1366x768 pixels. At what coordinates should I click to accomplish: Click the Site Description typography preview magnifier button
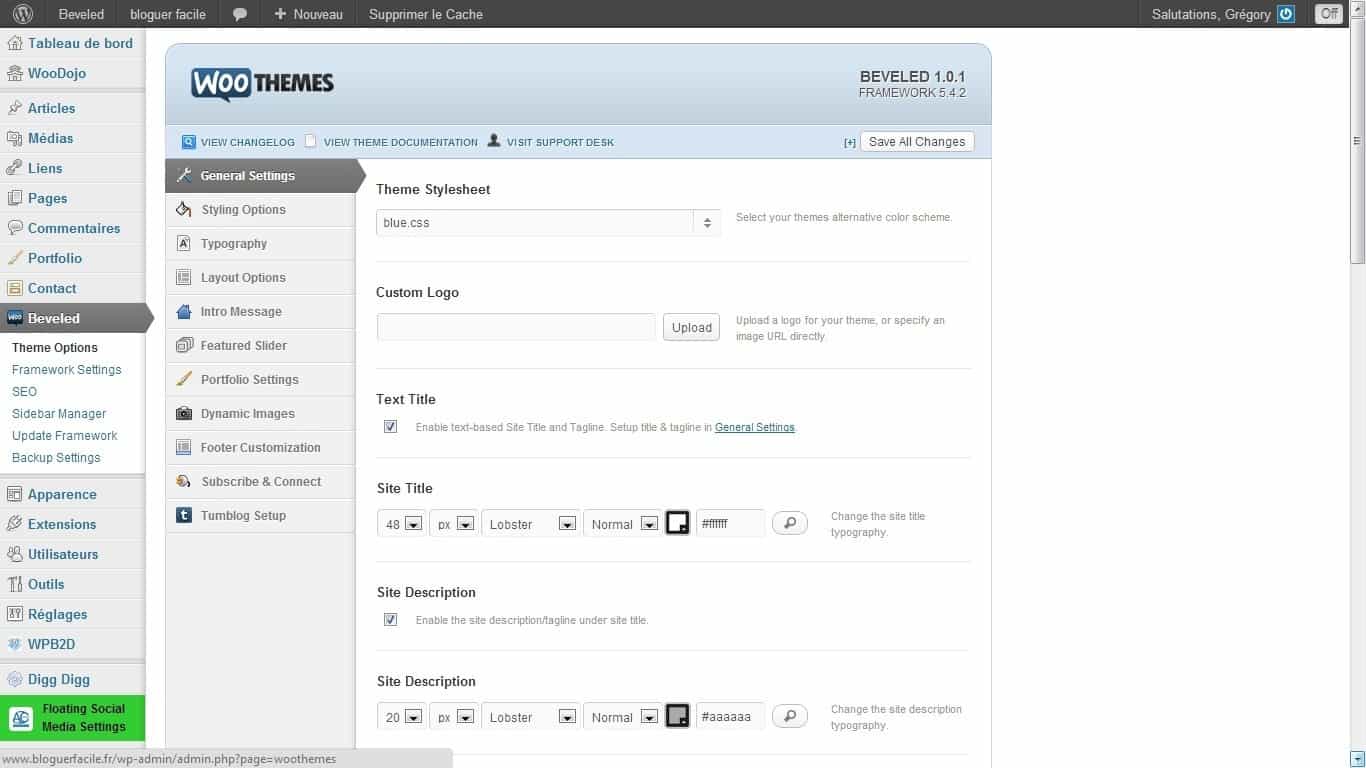(x=790, y=716)
